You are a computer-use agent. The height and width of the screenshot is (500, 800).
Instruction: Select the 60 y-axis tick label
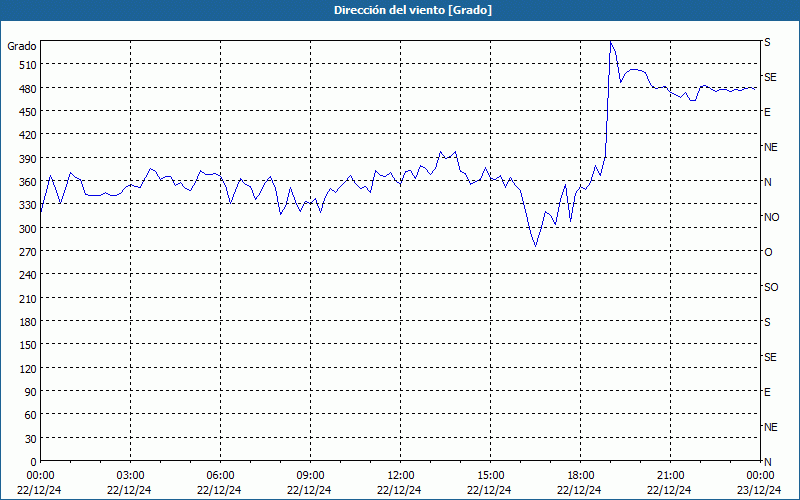click(30, 415)
